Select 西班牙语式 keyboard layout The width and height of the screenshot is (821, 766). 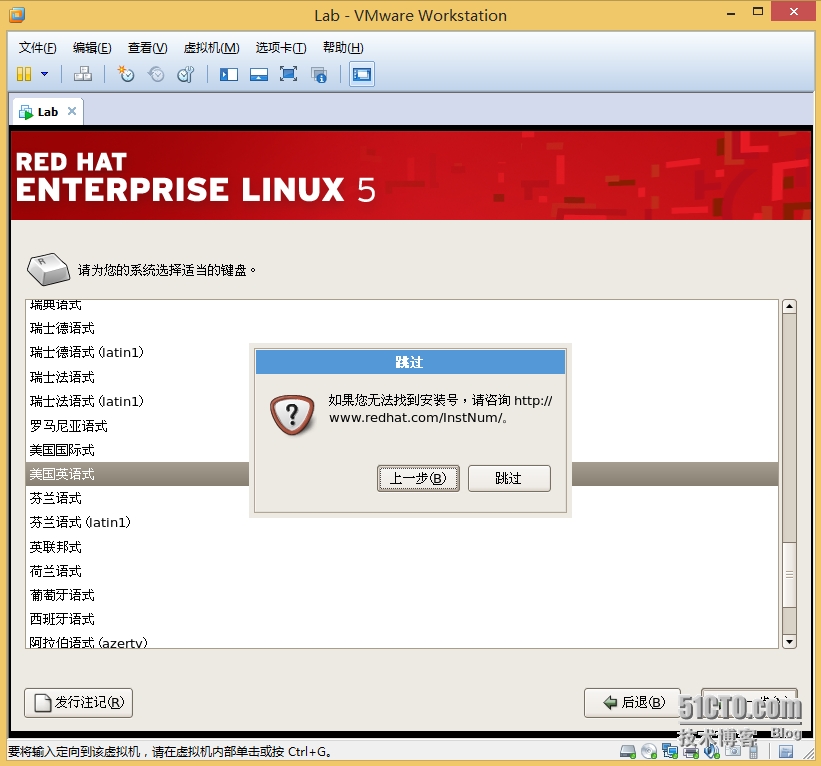point(402,619)
